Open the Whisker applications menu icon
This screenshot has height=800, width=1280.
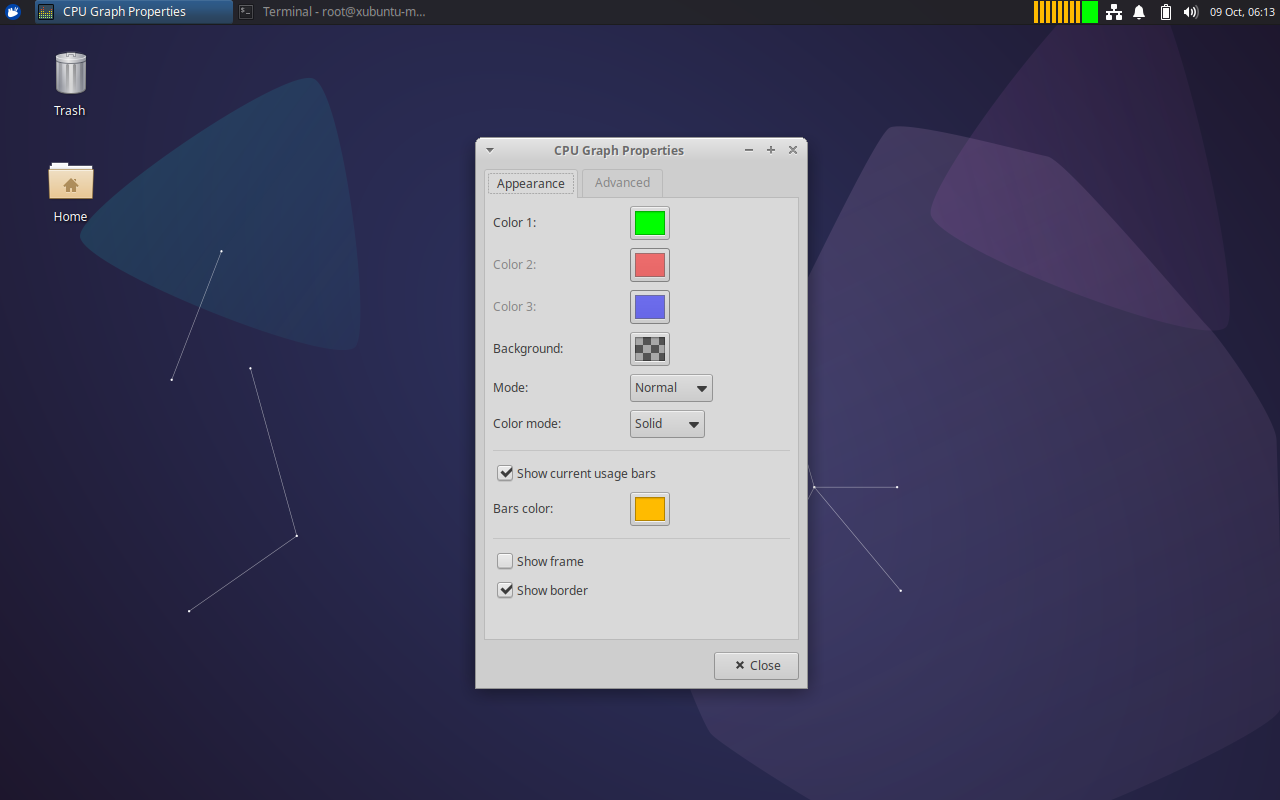coord(13,12)
